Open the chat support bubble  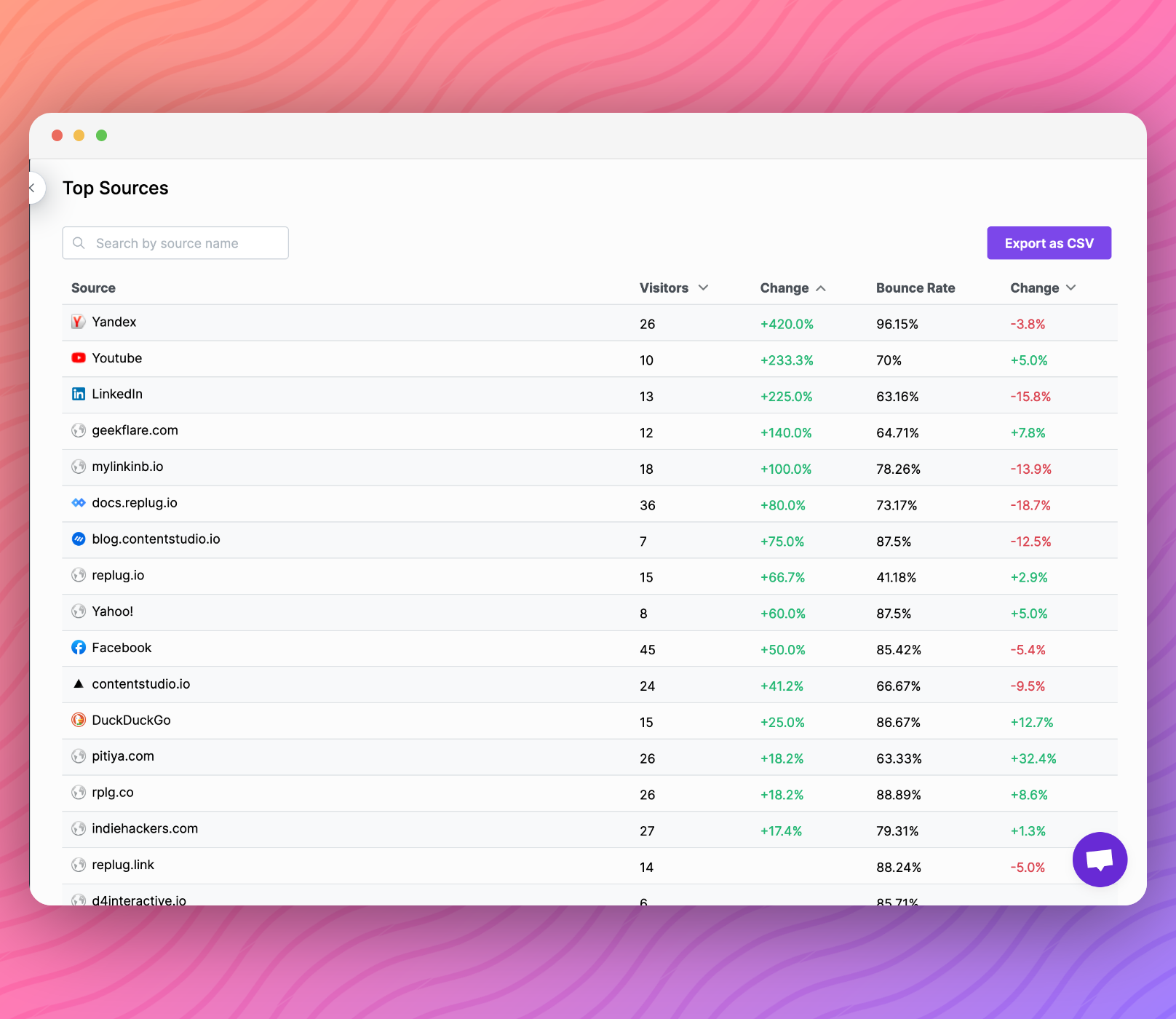(x=1100, y=860)
